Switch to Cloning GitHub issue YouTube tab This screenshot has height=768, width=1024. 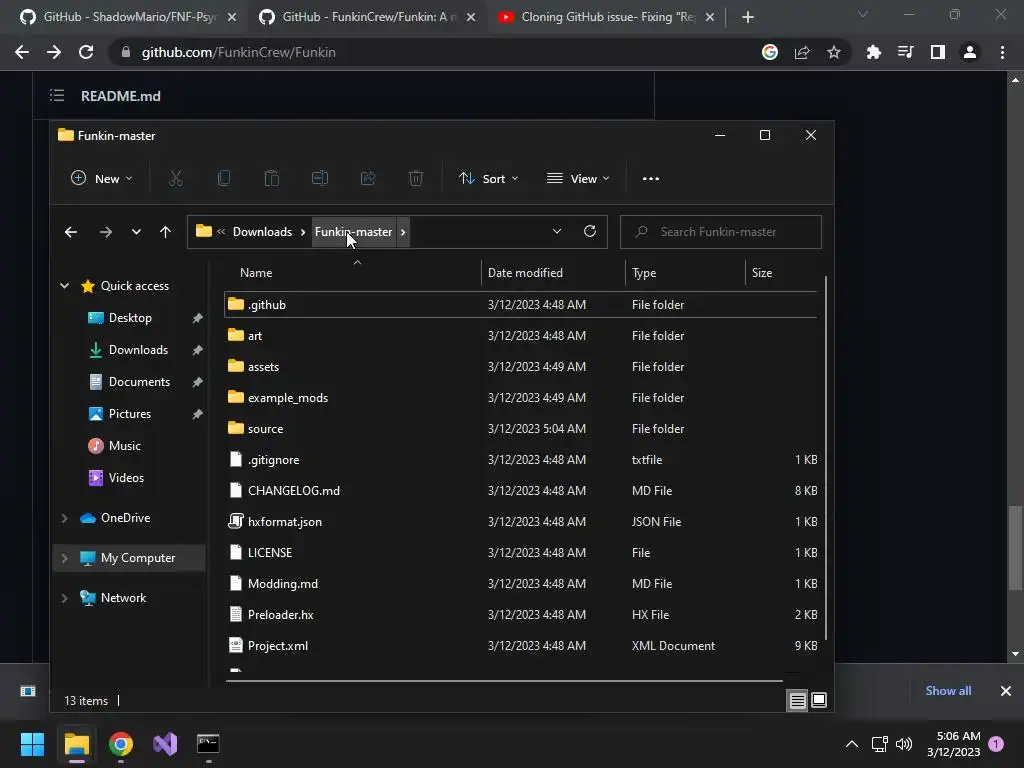coord(607,17)
